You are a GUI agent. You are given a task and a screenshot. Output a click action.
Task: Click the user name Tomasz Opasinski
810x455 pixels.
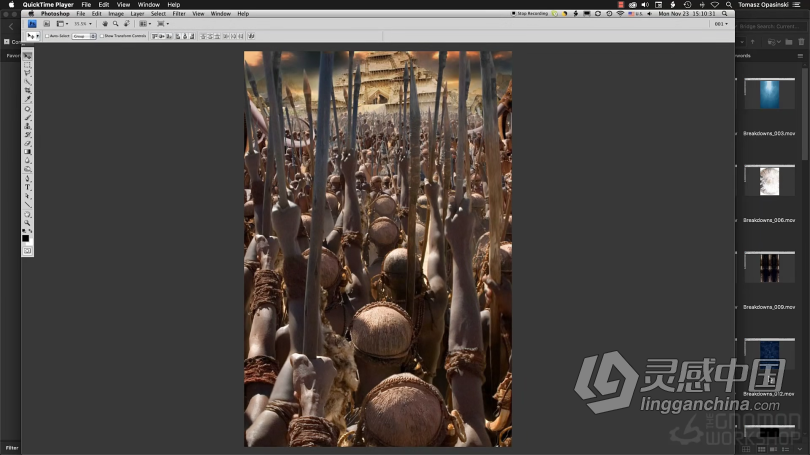pyautogui.click(x=763, y=5)
